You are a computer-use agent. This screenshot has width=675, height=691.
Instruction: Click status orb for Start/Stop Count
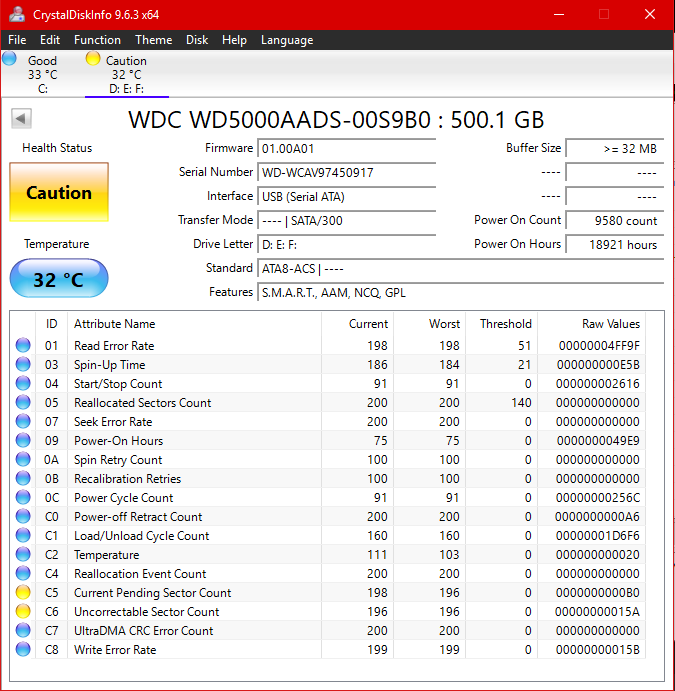23,383
